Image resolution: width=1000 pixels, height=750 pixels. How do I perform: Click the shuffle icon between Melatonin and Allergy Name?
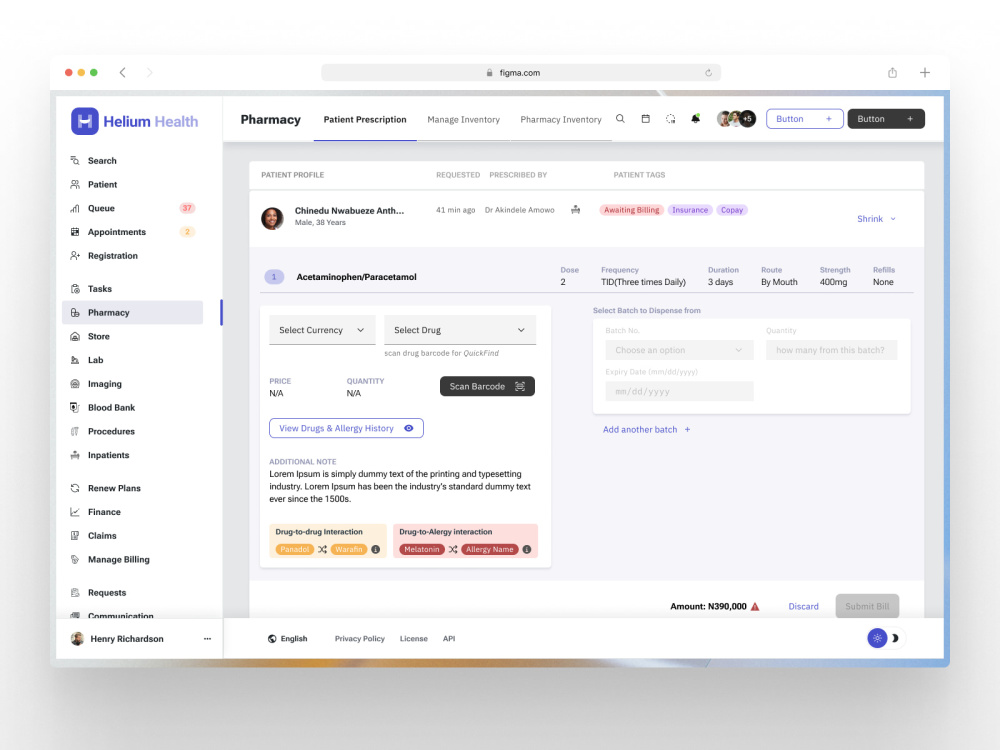453,549
